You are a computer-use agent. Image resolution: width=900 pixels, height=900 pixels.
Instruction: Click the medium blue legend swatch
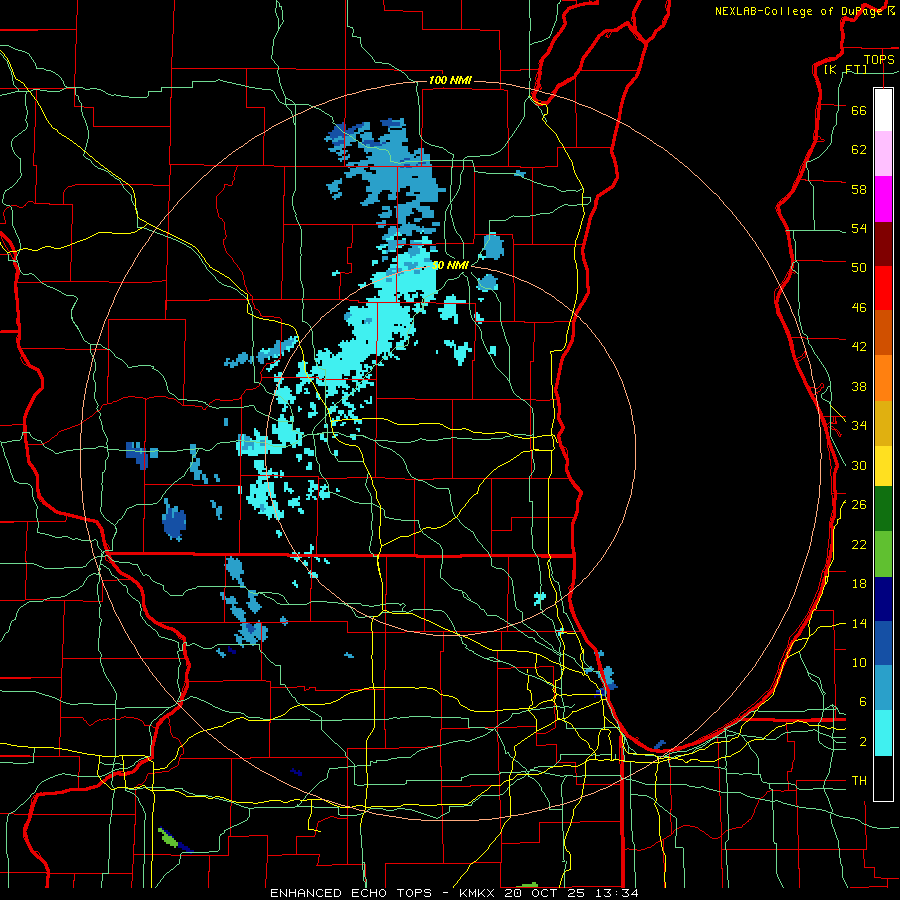[x=883, y=643]
